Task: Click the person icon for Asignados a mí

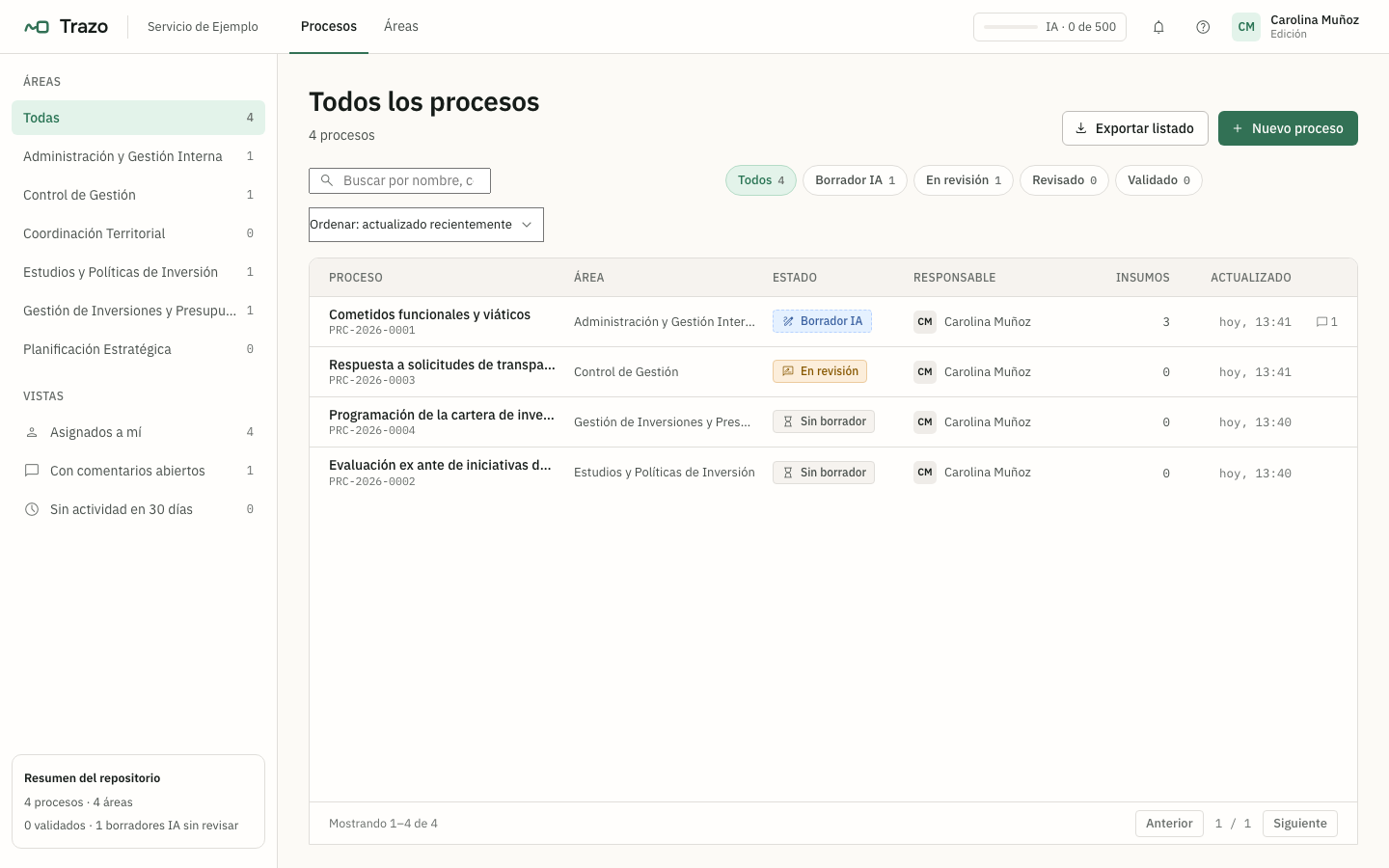Action: [x=32, y=432]
